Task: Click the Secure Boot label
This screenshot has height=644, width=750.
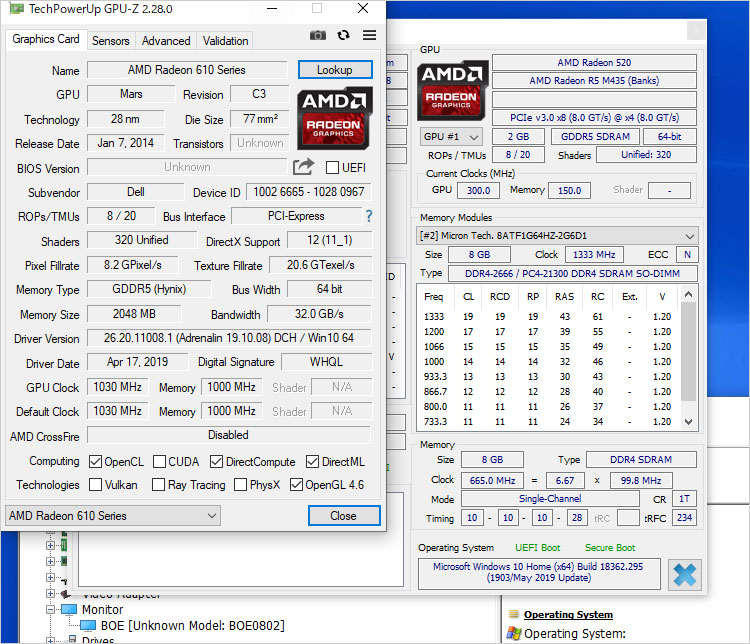Action: click(609, 547)
